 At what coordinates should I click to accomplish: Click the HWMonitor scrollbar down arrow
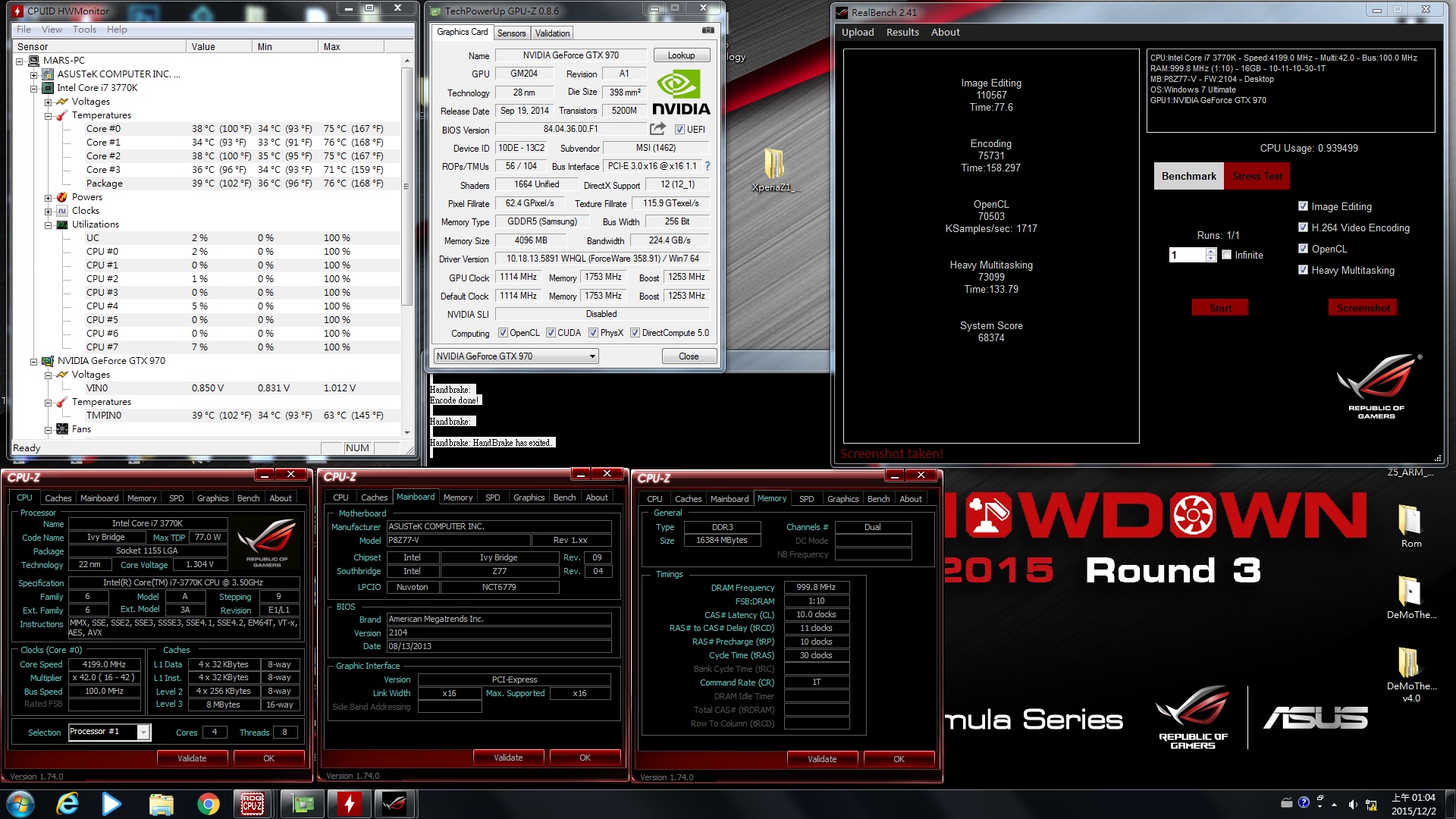click(x=407, y=432)
